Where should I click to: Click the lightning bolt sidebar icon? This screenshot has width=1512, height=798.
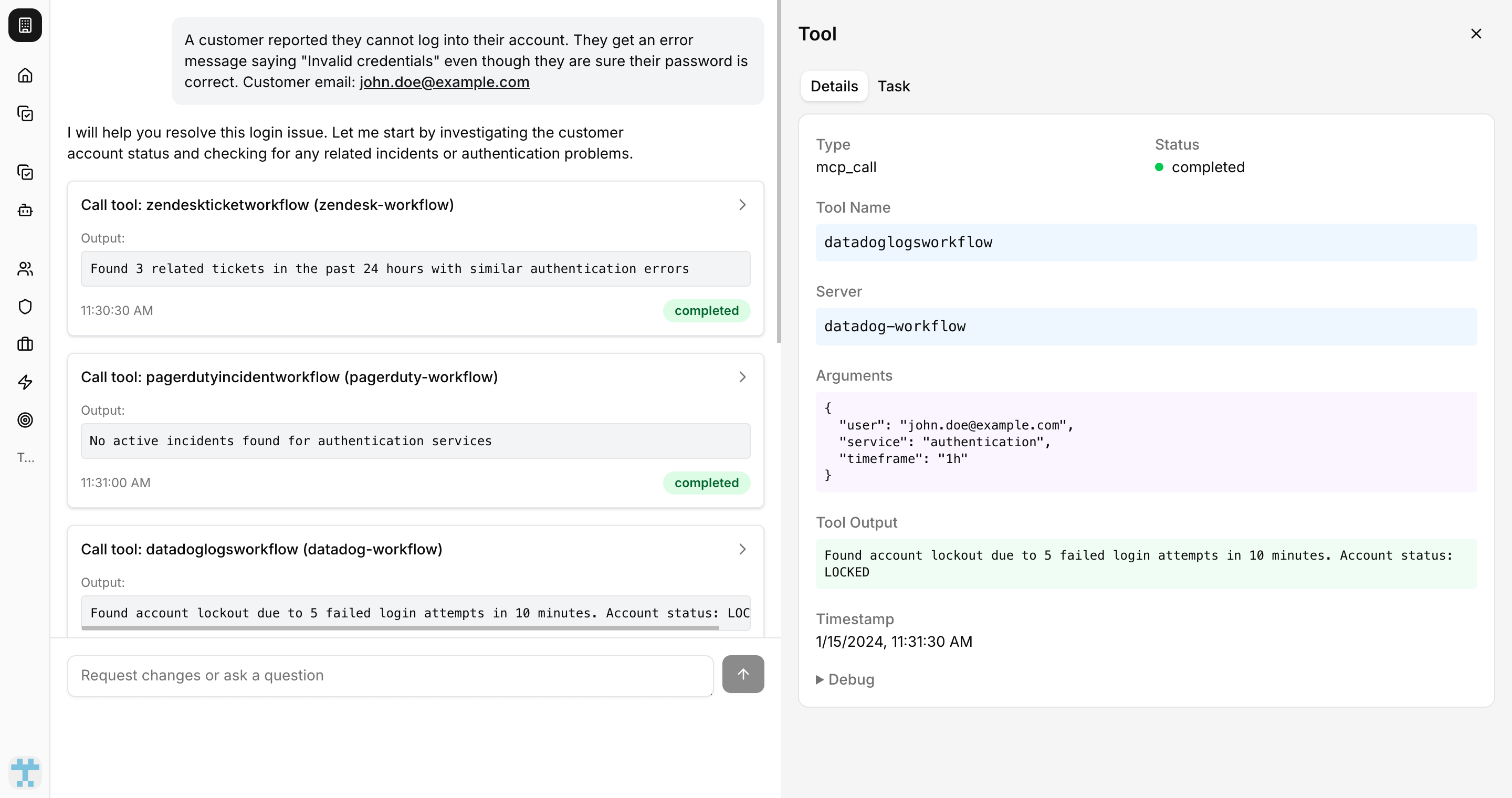coord(25,382)
